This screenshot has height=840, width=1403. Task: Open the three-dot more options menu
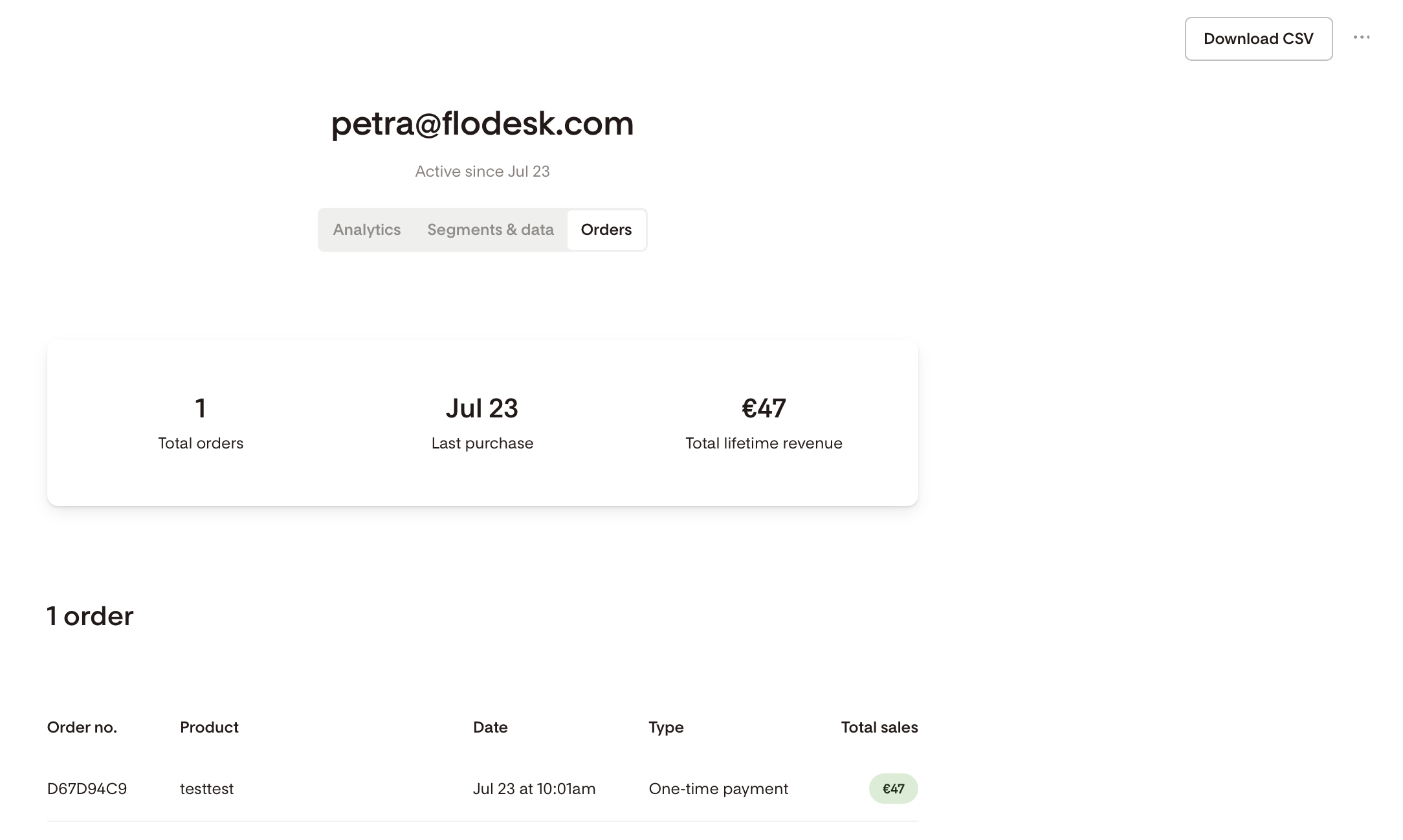click(1361, 38)
